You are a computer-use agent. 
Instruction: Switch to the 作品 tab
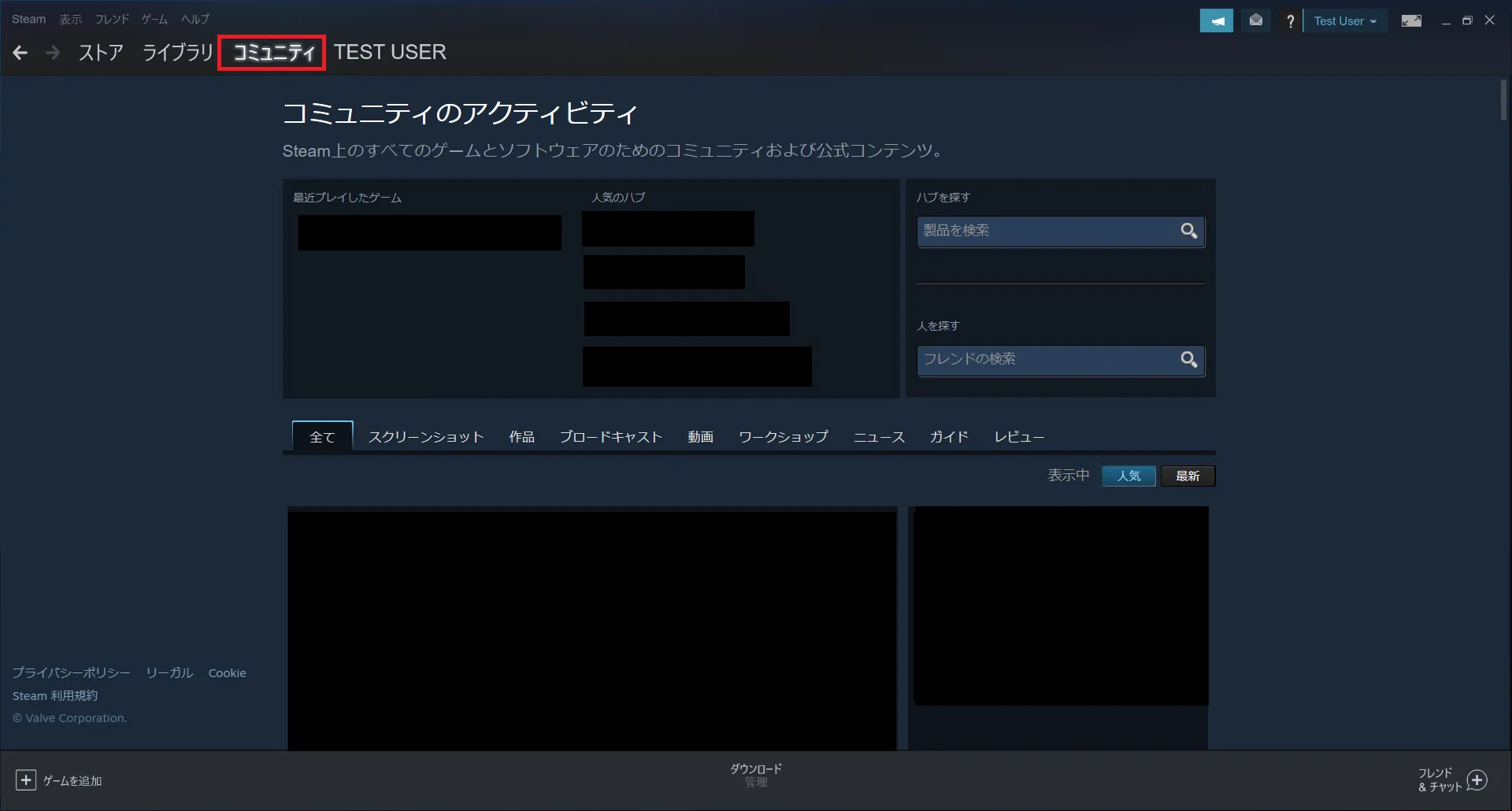point(521,437)
